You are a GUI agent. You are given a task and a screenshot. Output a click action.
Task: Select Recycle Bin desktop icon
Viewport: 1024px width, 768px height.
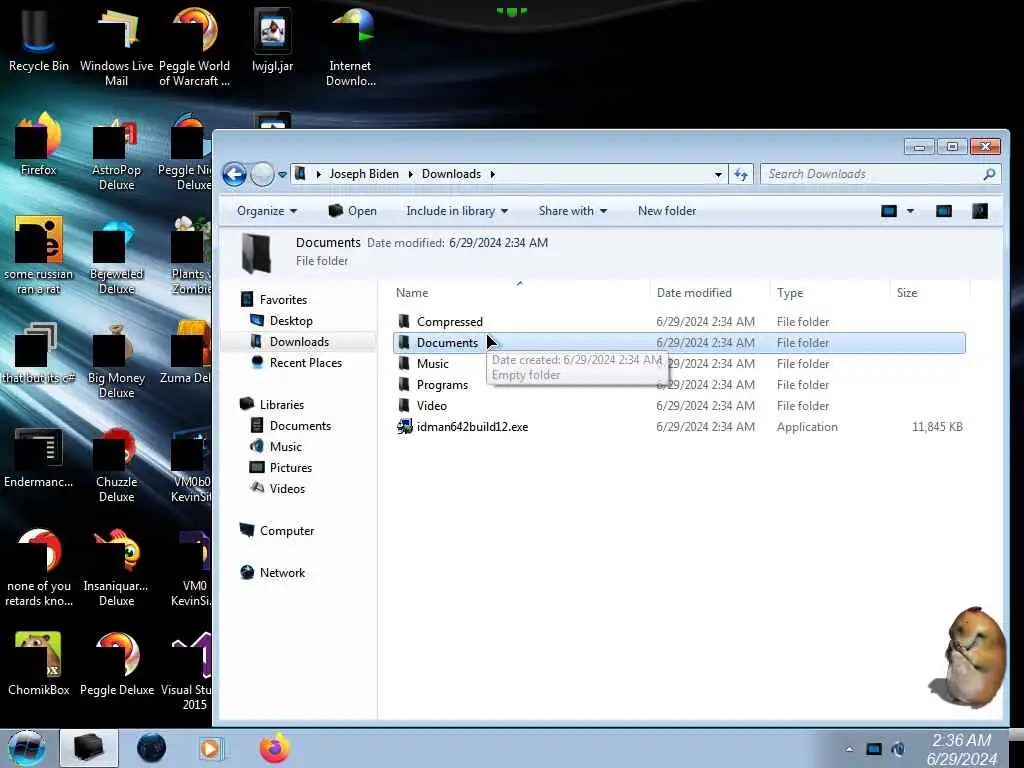(x=39, y=40)
